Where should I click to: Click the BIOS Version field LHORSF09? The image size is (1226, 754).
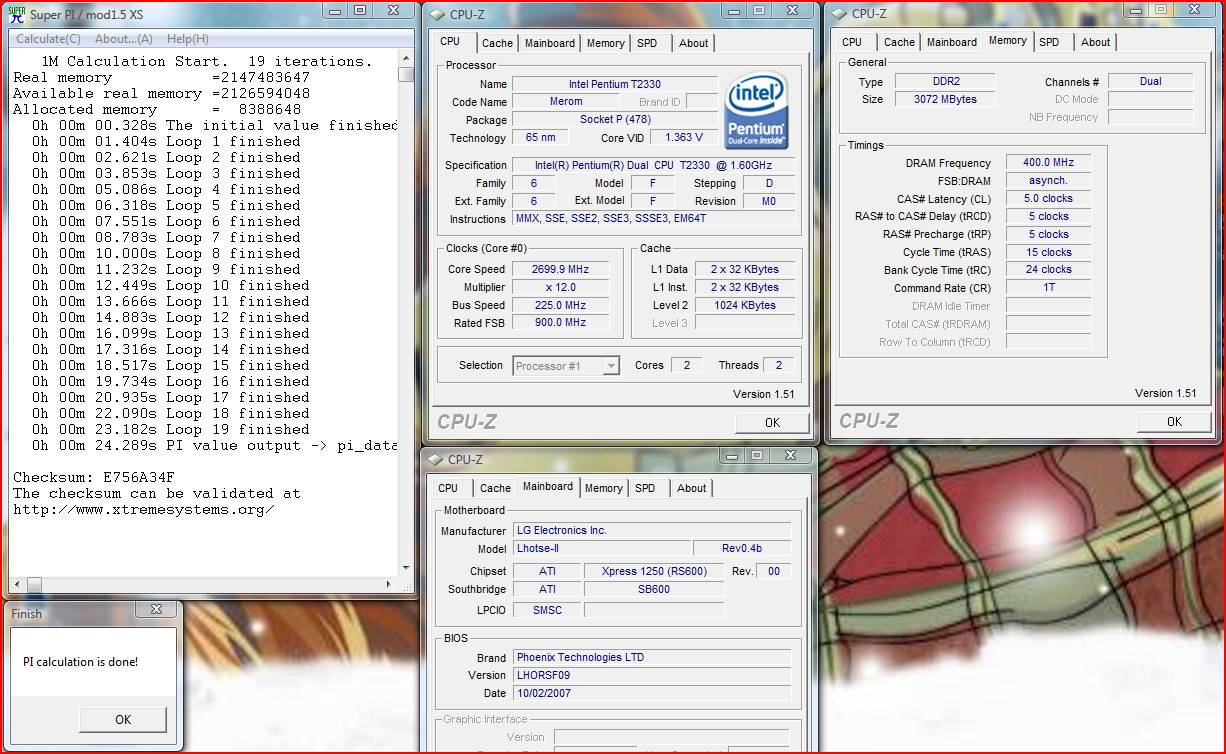[652, 675]
